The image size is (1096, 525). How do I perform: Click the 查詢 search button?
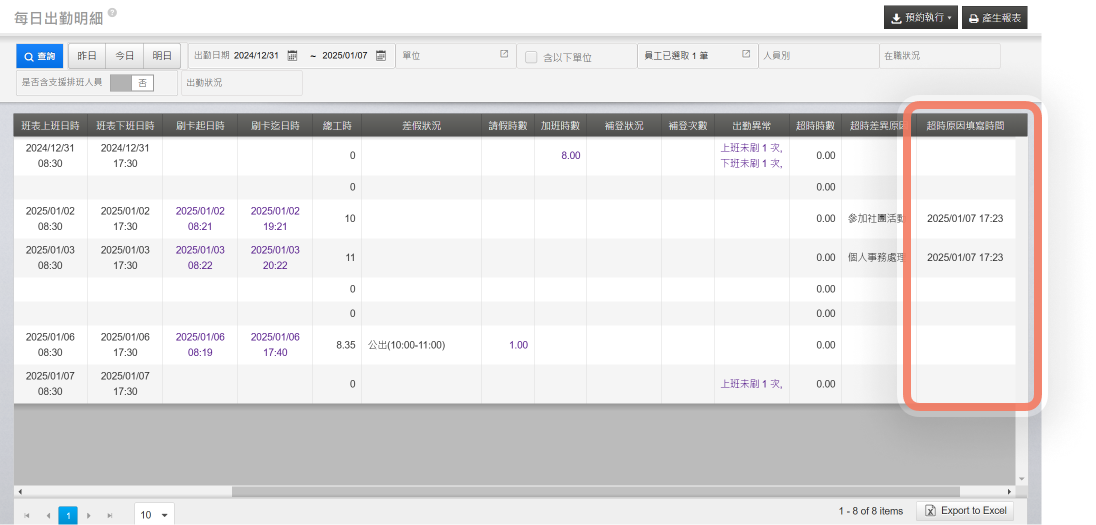[x=41, y=55]
